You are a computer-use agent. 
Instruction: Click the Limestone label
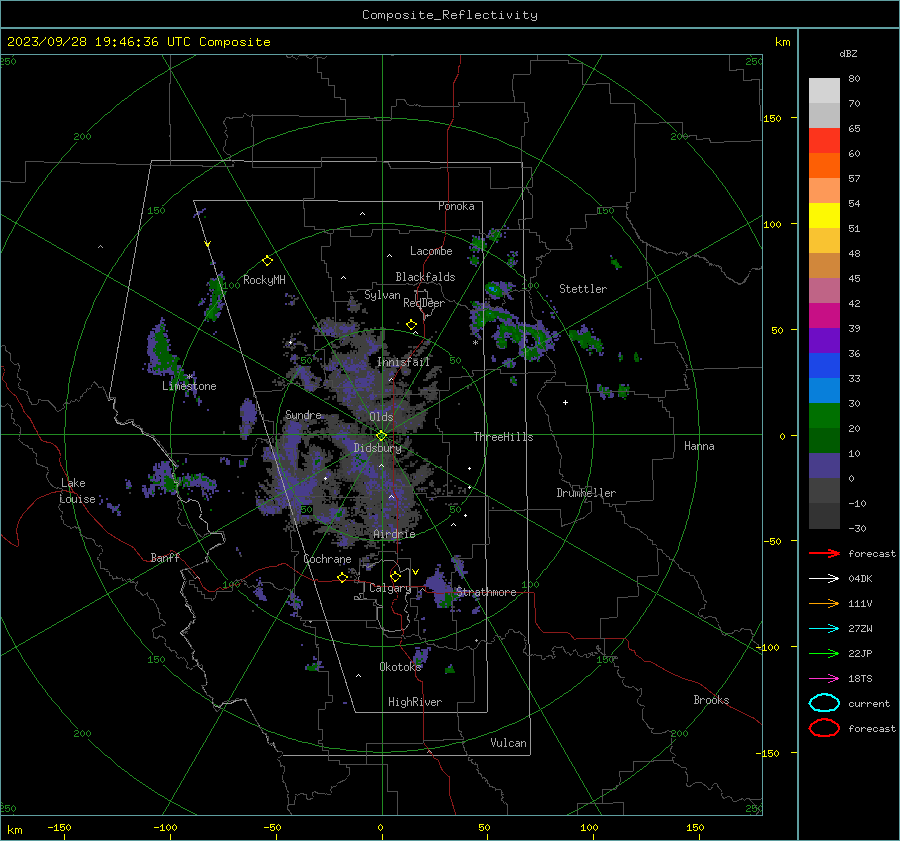[x=189, y=386]
